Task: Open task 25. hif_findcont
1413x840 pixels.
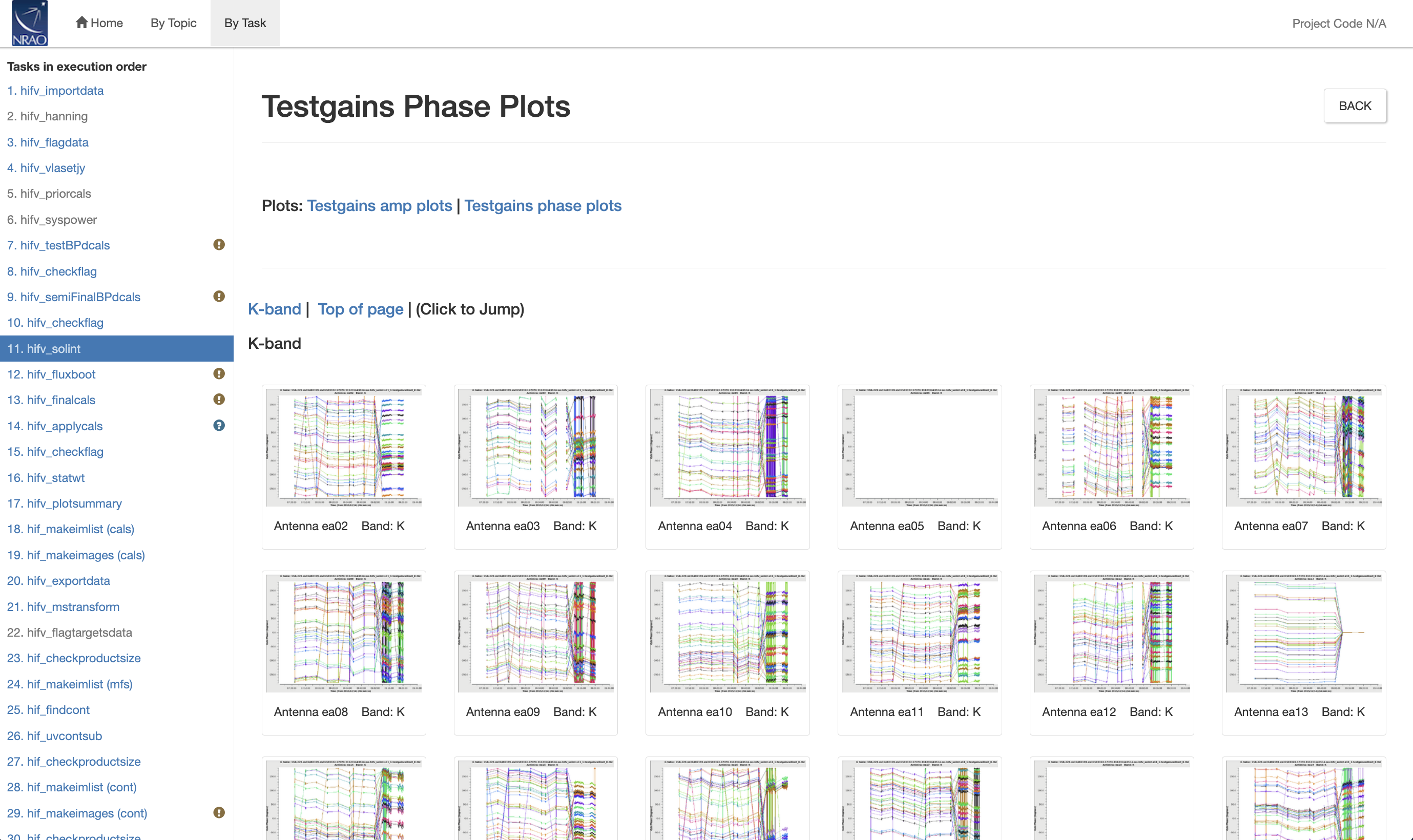Action: tap(48, 710)
